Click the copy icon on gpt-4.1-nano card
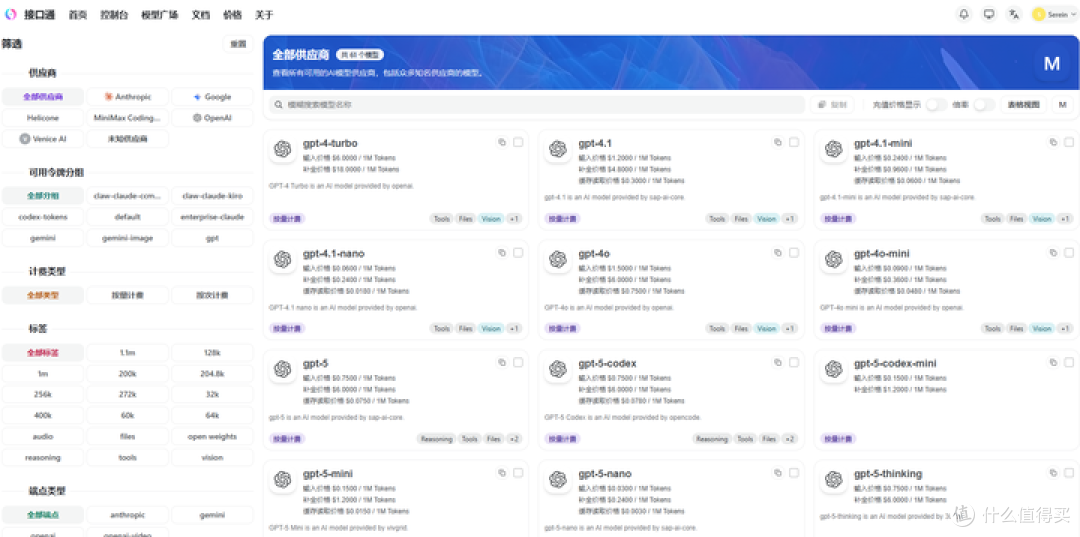Screen dimensions: 1080x537 [x=502, y=252]
